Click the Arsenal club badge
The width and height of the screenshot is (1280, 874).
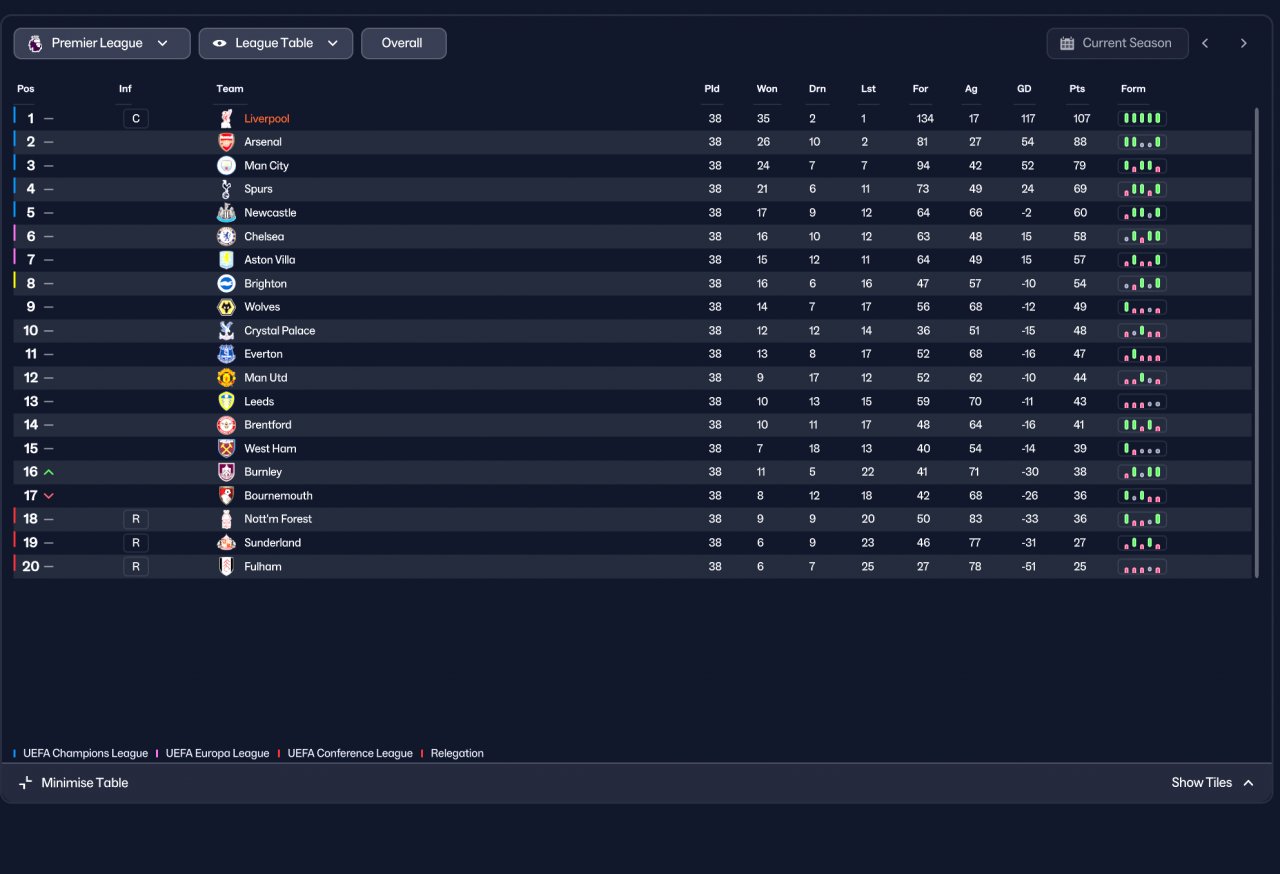click(x=227, y=142)
